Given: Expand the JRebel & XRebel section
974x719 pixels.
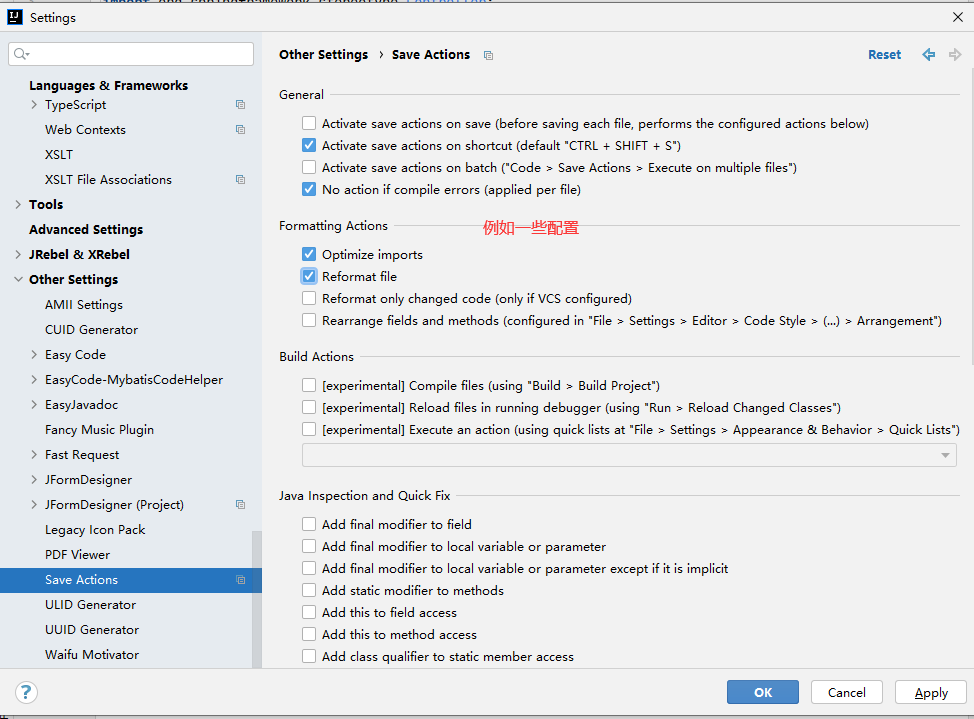Looking at the screenshot, I should (18, 254).
